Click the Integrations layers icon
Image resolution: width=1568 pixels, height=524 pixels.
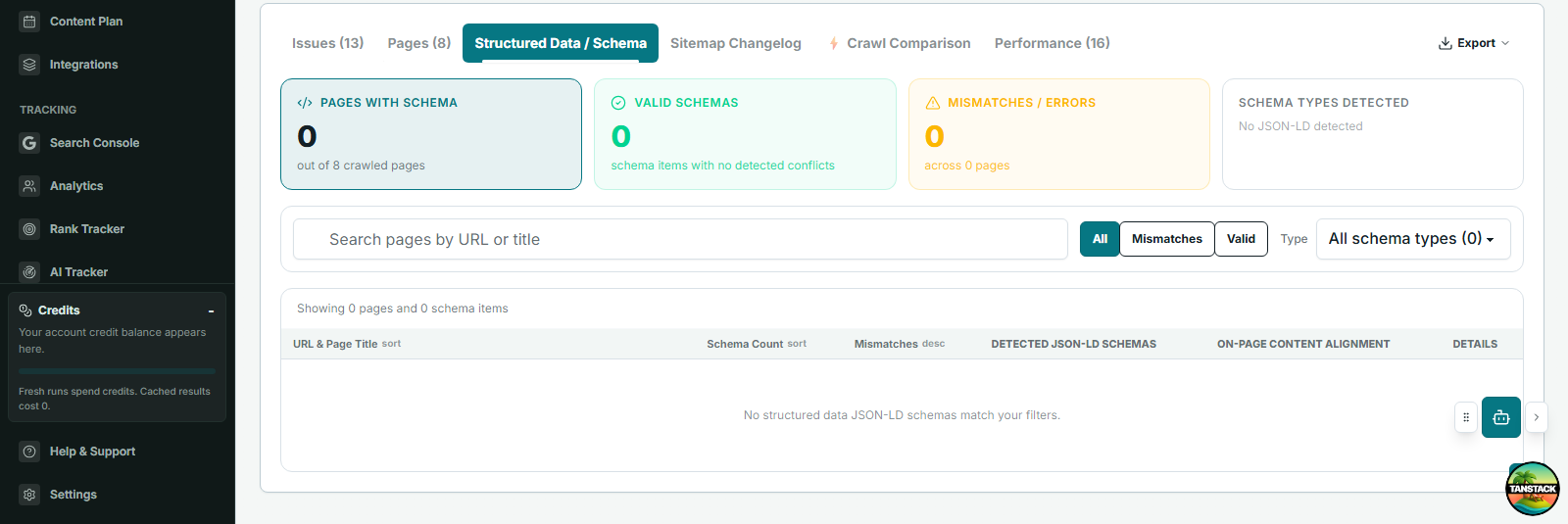coord(29,65)
